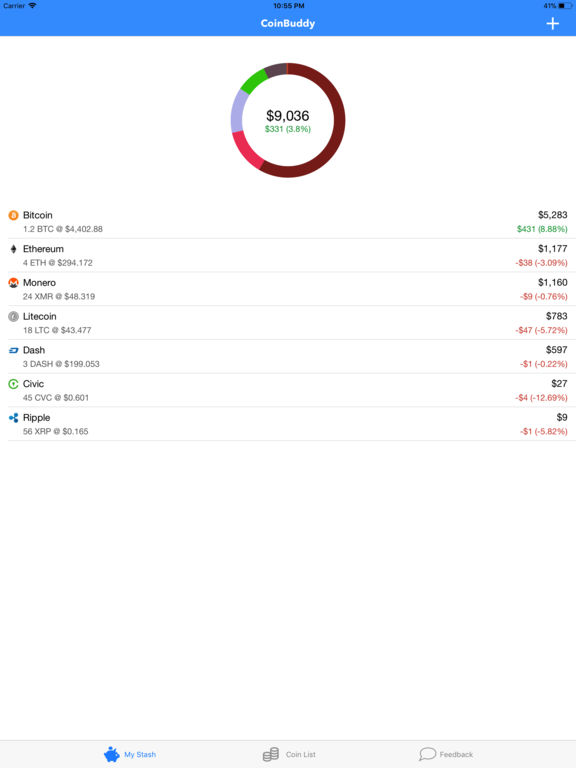This screenshot has height=768, width=576.
Task: Switch to the My Stash tab
Action: tap(130, 754)
